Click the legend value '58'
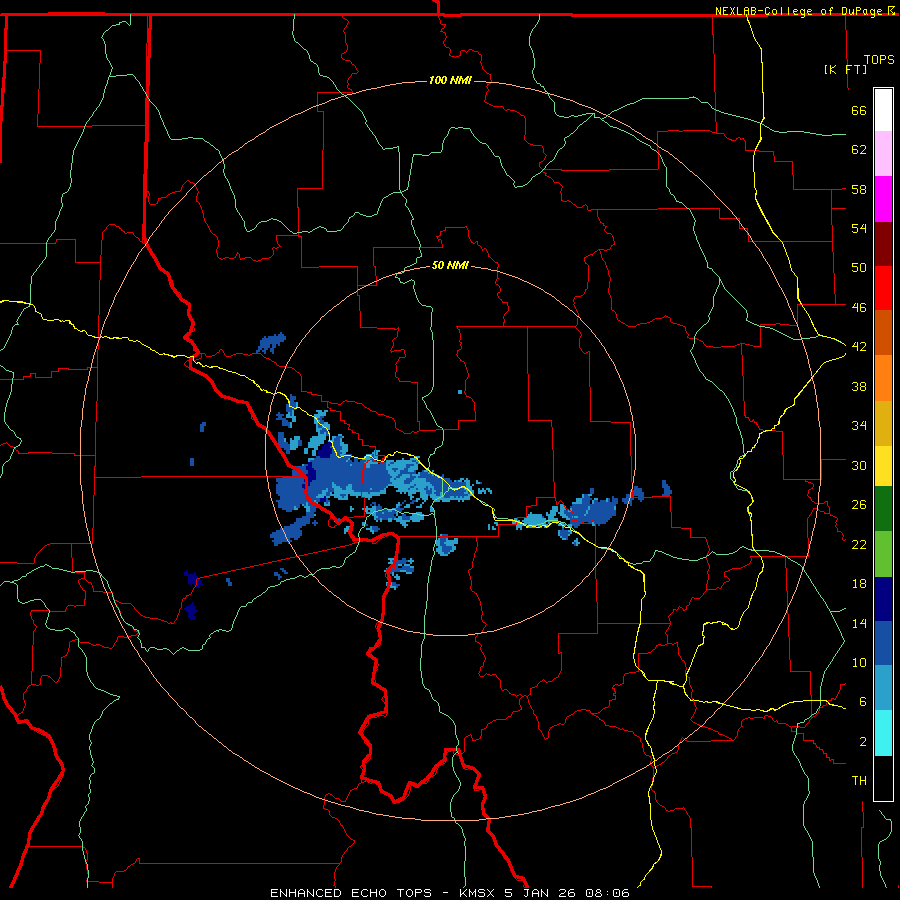The height and width of the screenshot is (900, 900). [859, 189]
